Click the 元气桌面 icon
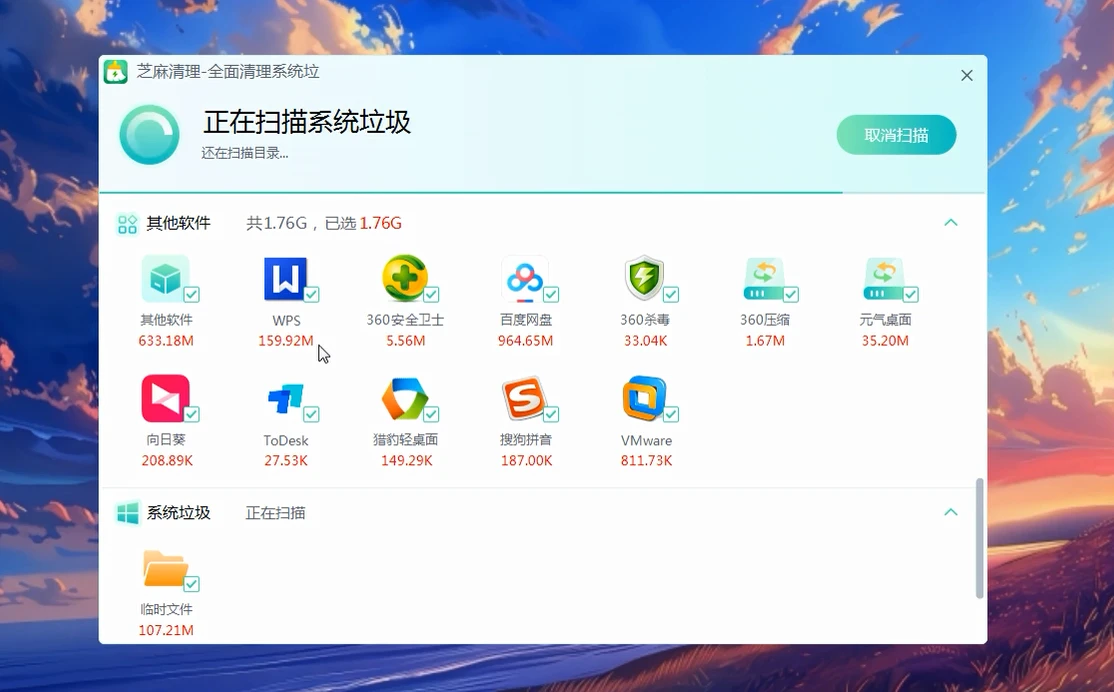 coord(885,279)
